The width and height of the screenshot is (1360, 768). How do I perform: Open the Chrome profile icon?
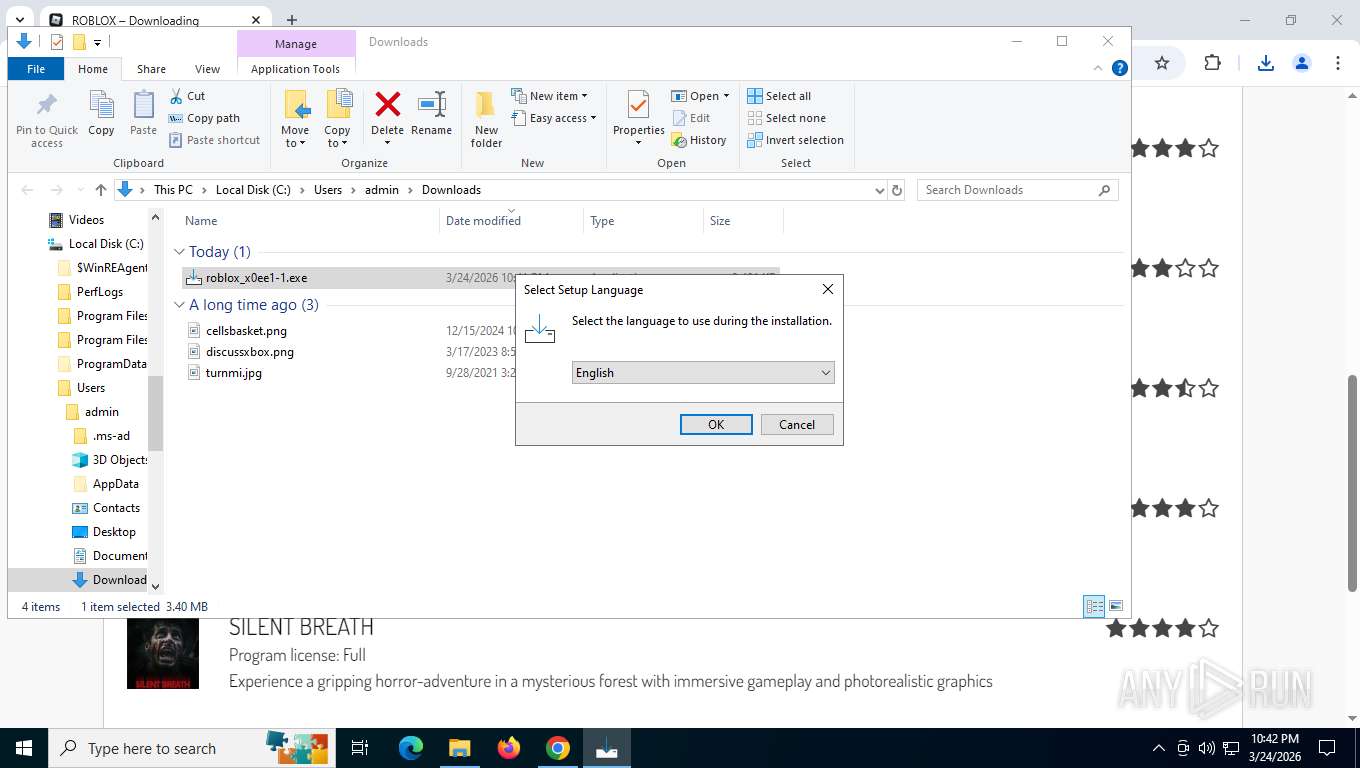click(x=1302, y=63)
